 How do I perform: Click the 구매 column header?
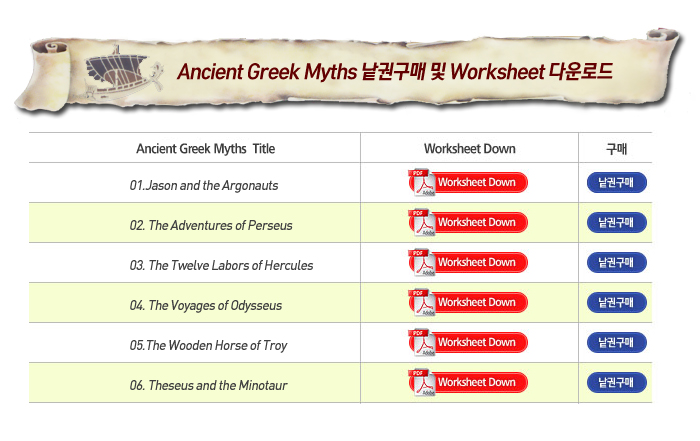[617, 149]
